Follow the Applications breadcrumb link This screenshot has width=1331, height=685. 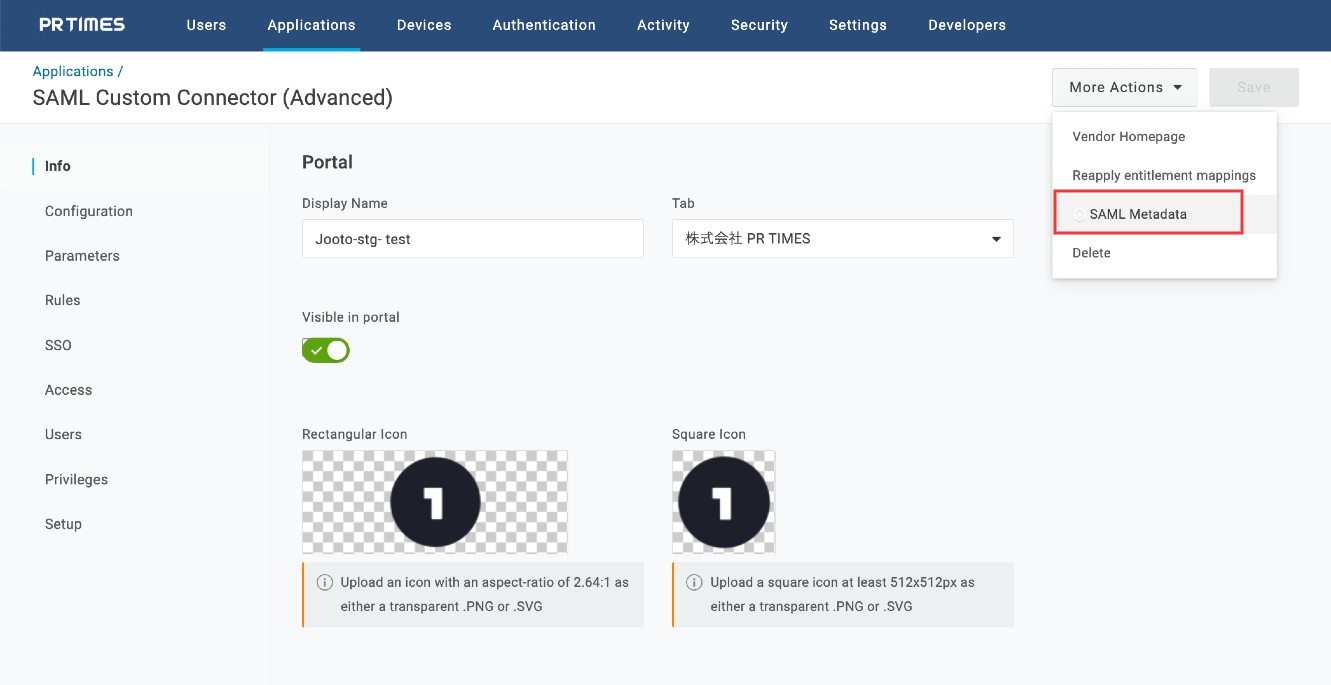[73, 72]
